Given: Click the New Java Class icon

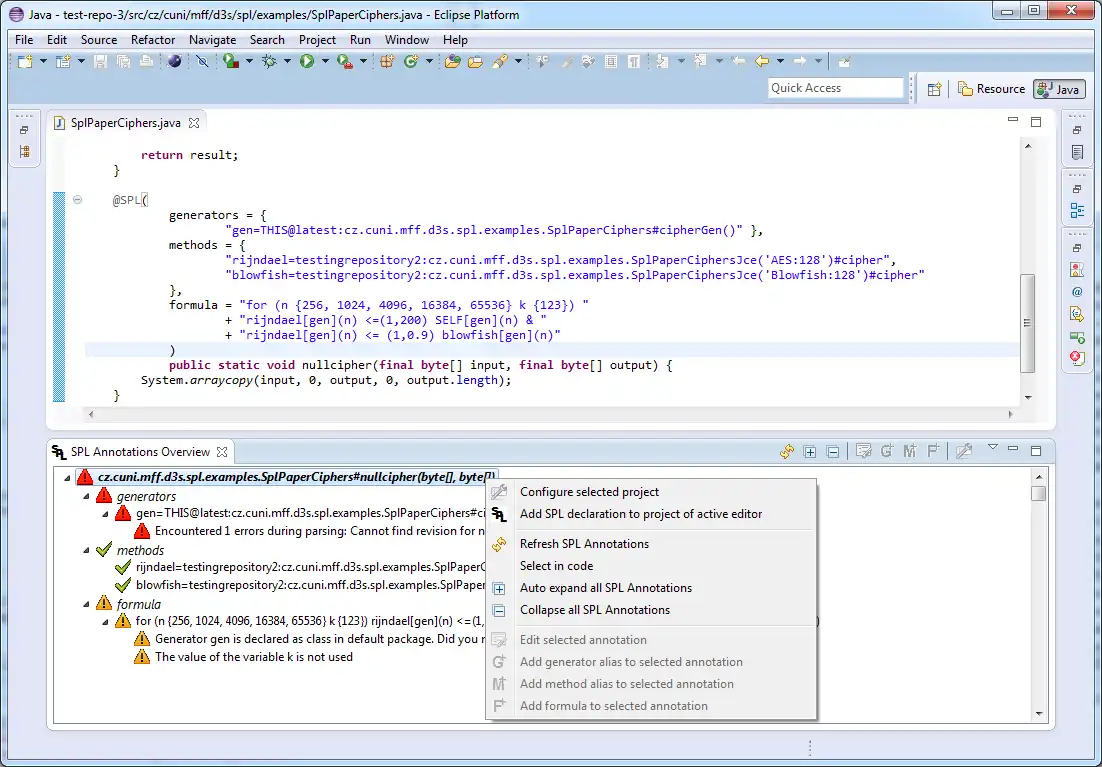Looking at the screenshot, I should coord(411,62).
